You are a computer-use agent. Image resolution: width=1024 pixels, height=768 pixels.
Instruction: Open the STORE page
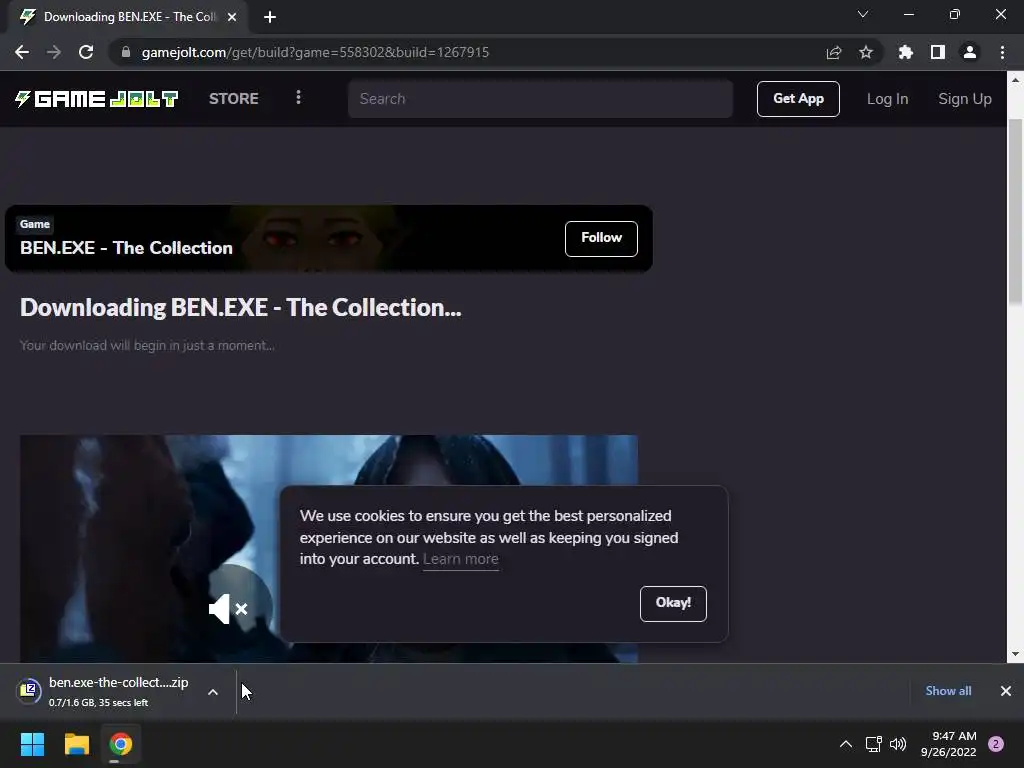[x=234, y=99]
